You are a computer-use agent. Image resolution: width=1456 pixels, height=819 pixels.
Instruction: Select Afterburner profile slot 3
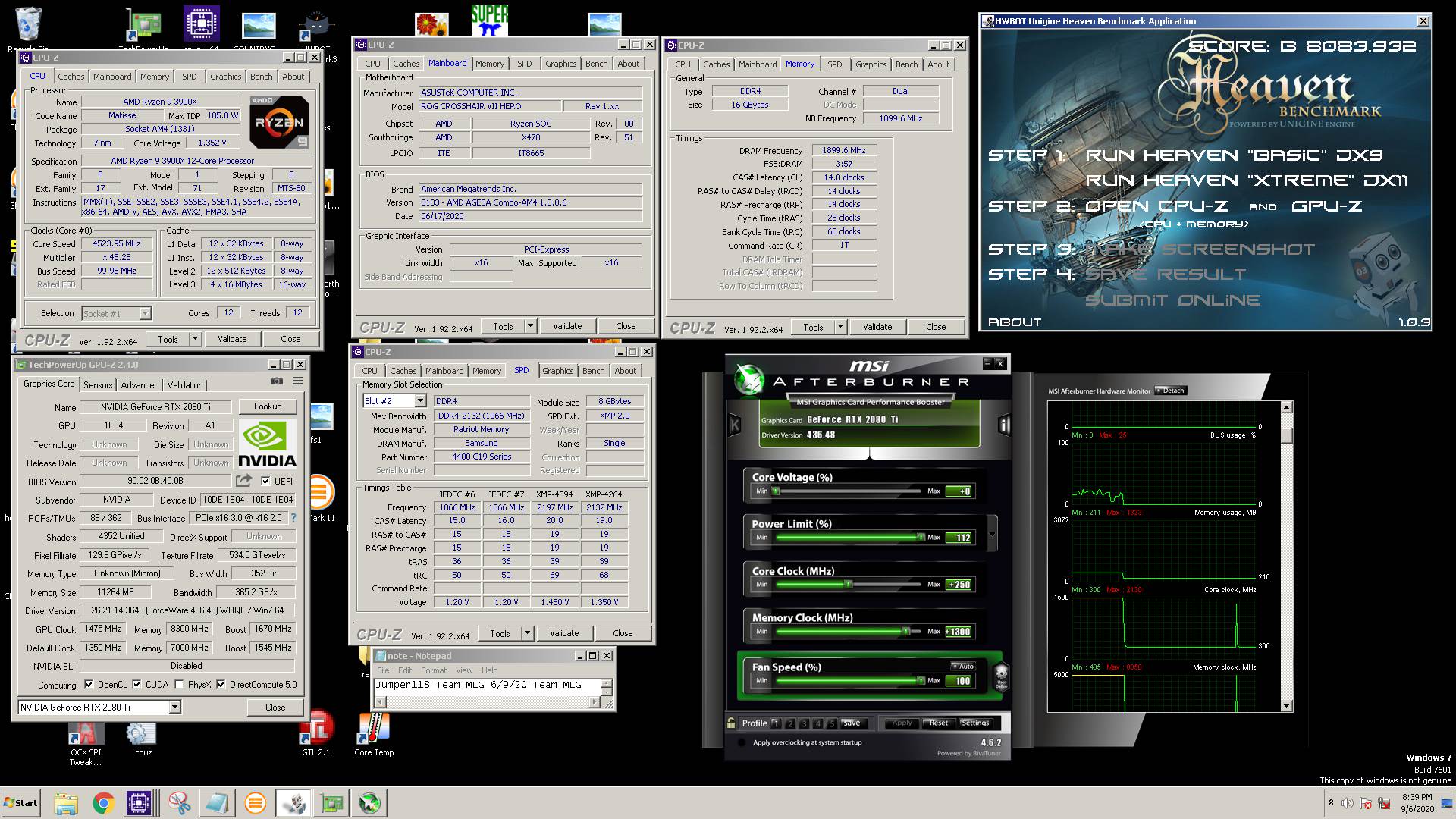point(804,723)
